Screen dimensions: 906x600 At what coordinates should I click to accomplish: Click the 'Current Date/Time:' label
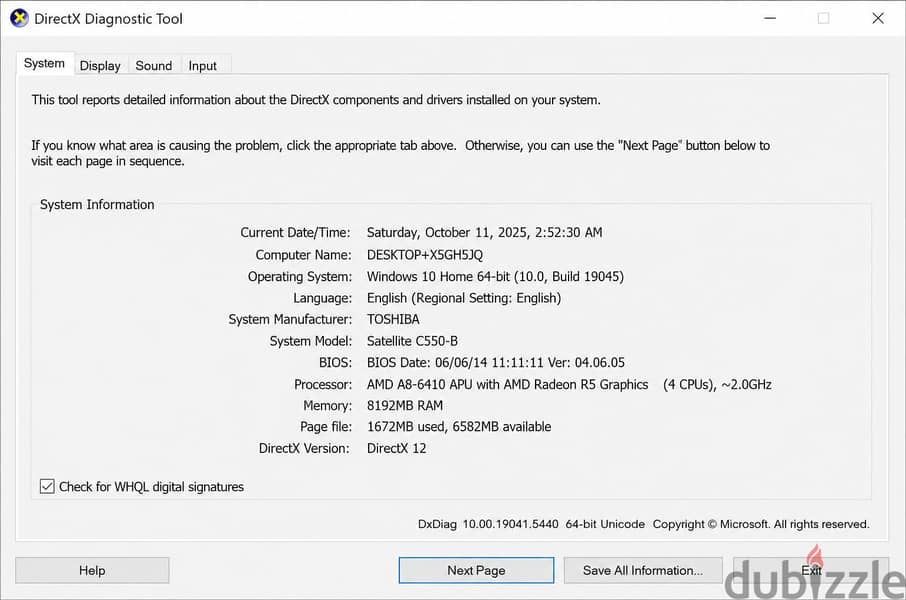295,232
